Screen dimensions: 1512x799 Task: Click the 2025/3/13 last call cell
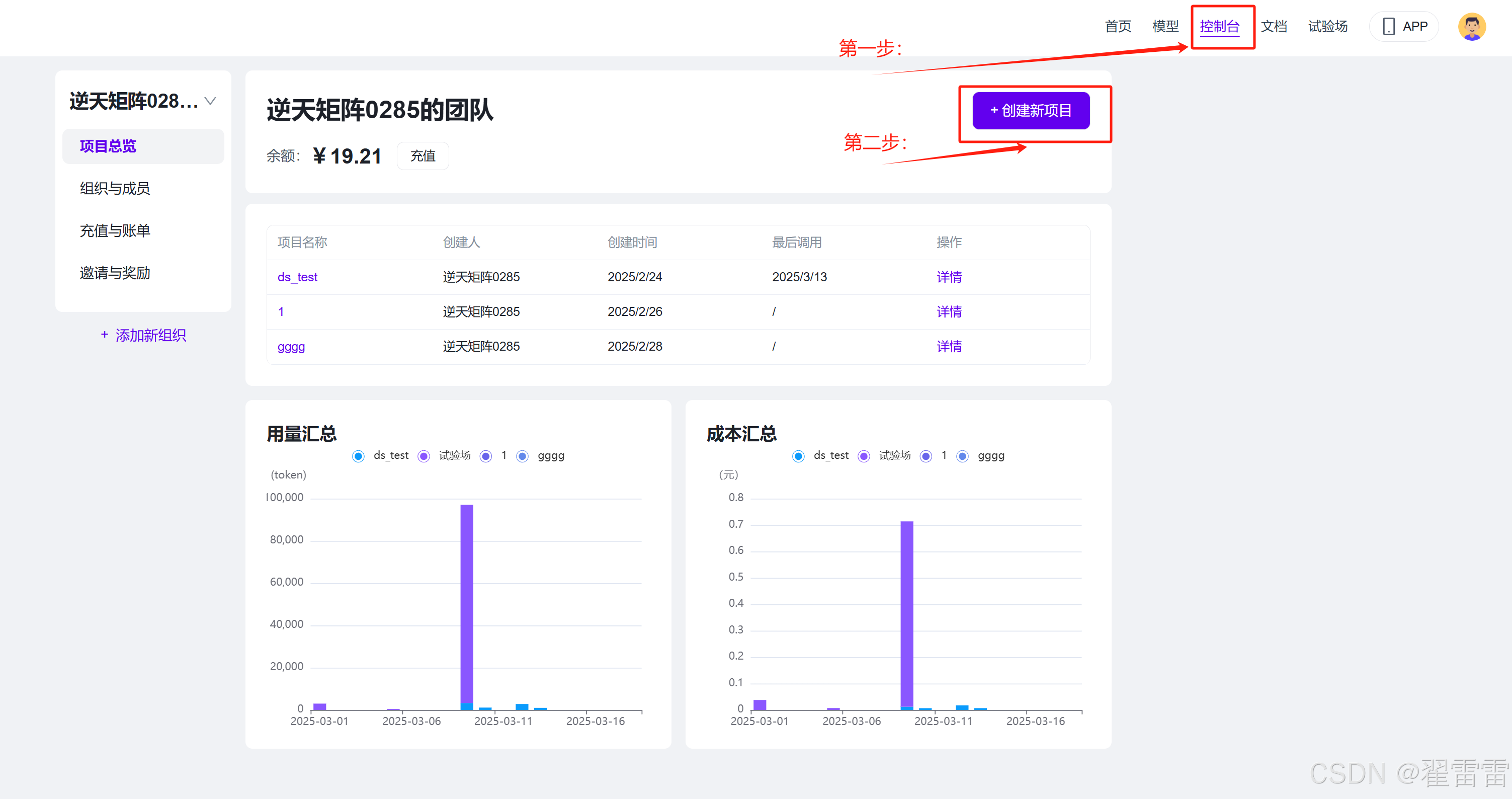799,277
